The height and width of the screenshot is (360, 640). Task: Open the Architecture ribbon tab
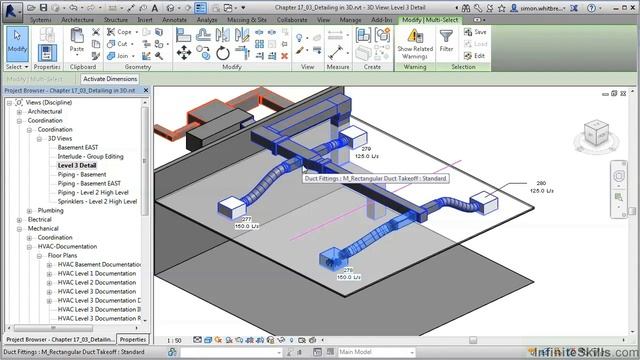[78, 20]
